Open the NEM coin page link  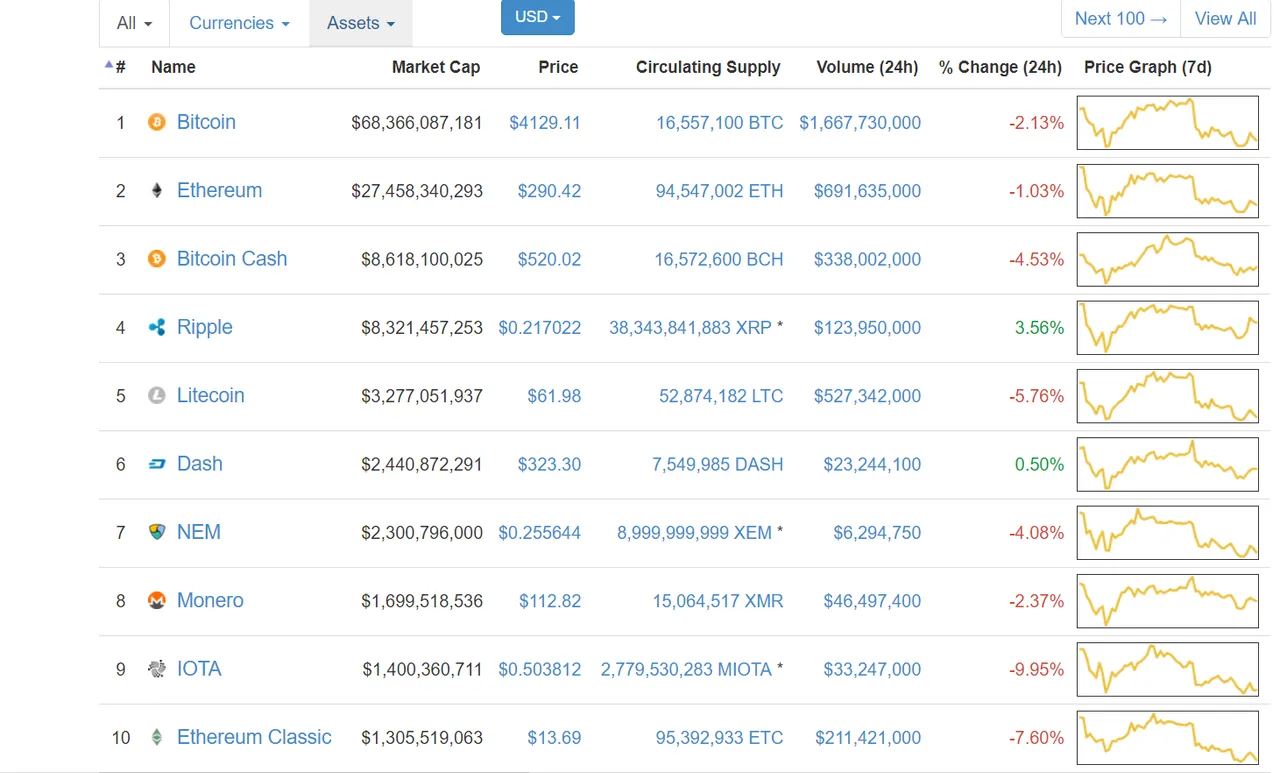point(199,532)
